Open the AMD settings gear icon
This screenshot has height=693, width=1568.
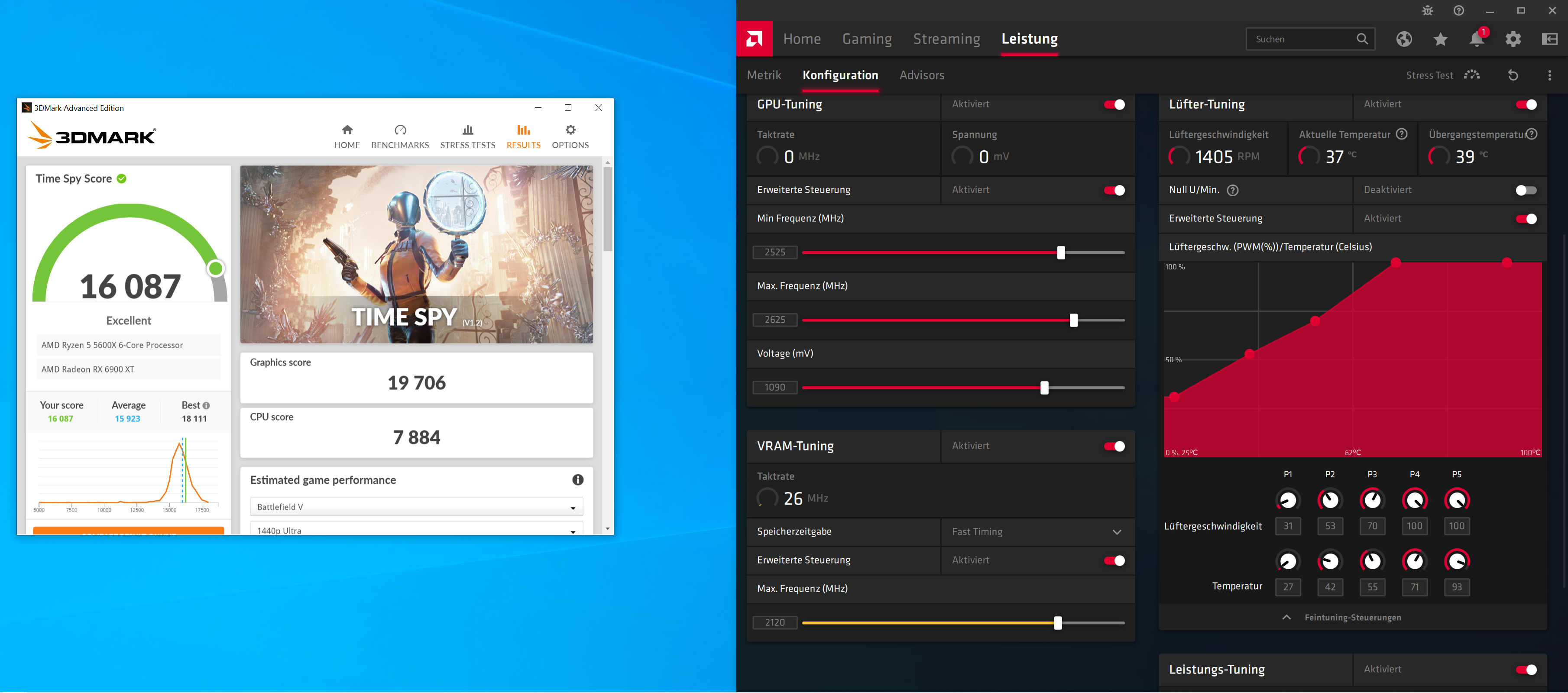(x=1513, y=39)
